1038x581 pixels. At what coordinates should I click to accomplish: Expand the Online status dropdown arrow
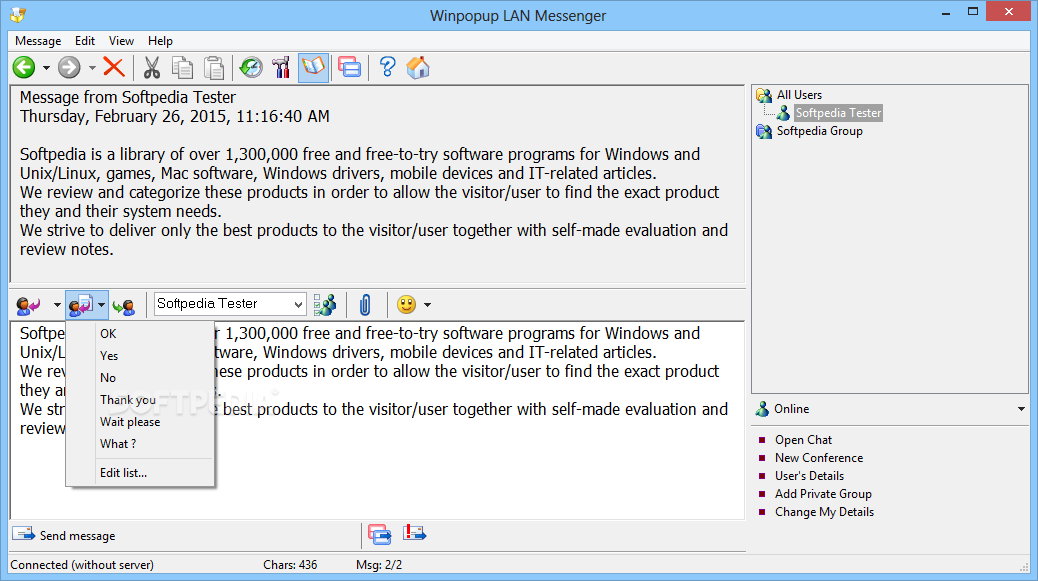click(x=1021, y=409)
